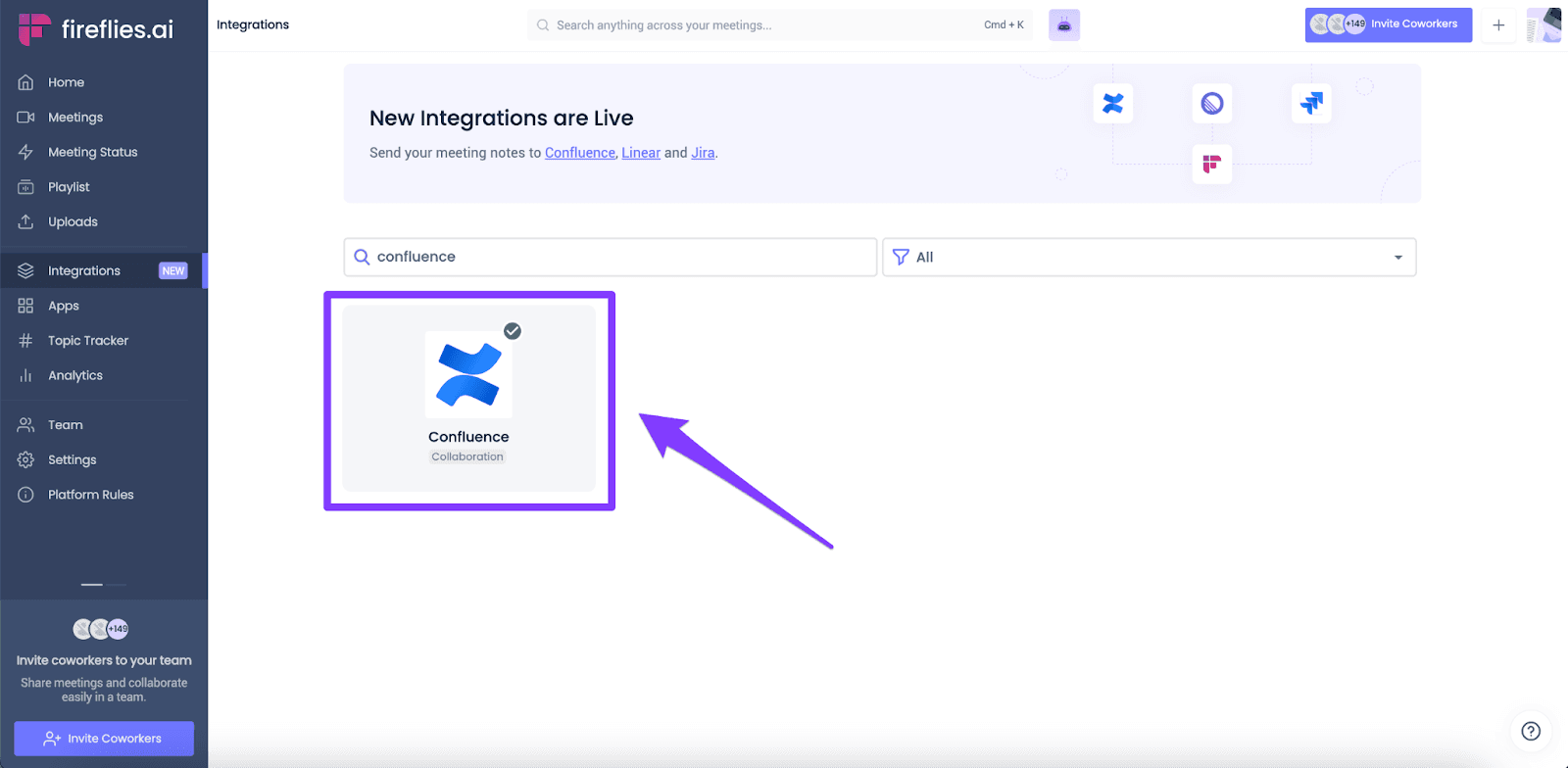The image size is (1568, 768).
Task: Follow the Linear link in banner
Action: (x=641, y=153)
